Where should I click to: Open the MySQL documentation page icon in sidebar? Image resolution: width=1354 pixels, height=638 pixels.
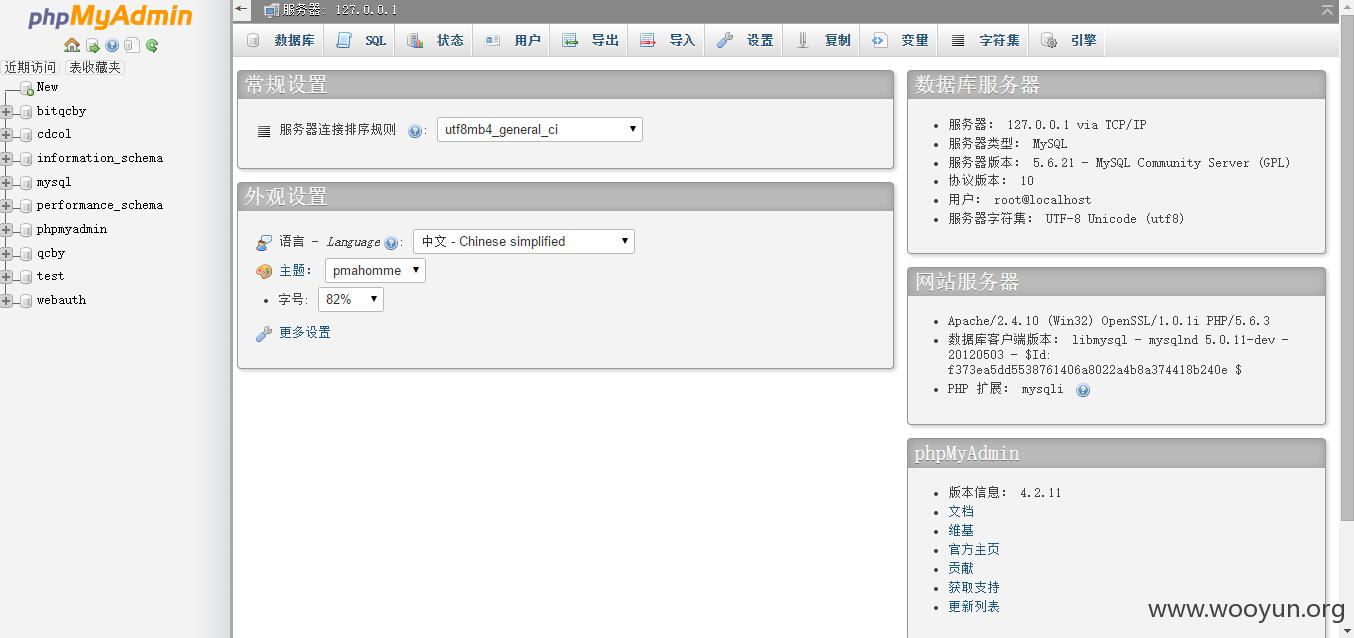(132, 46)
